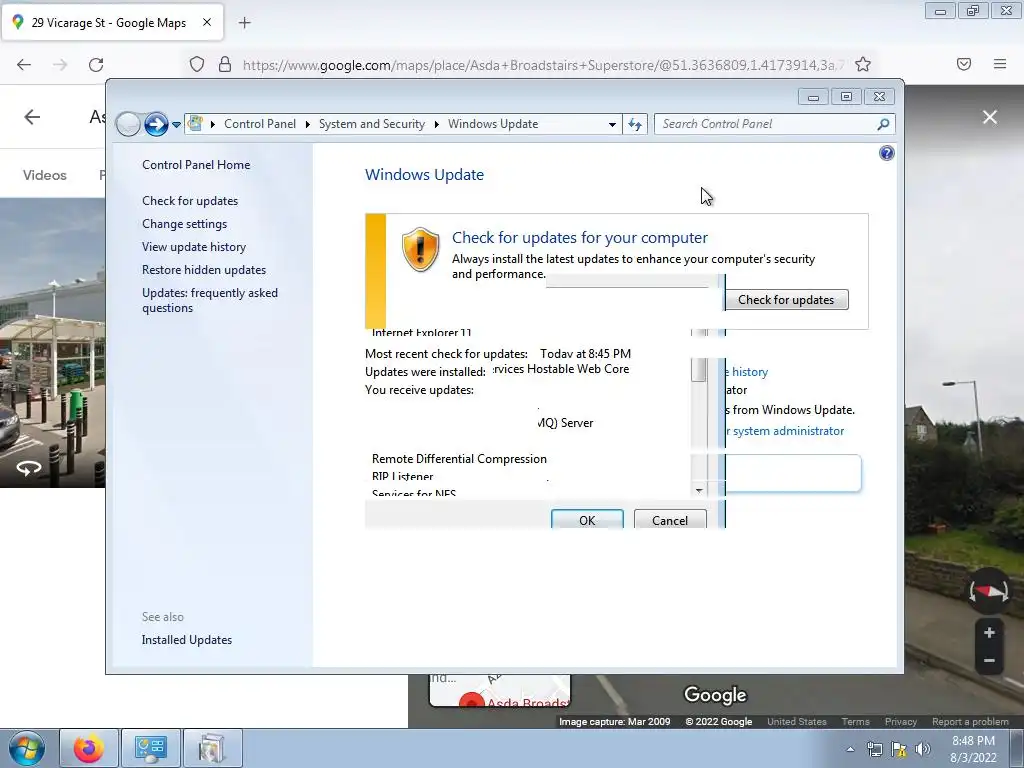Click Google Maps back arrow
The width and height of the screenshot is (1024, 768).
point(32,117)
